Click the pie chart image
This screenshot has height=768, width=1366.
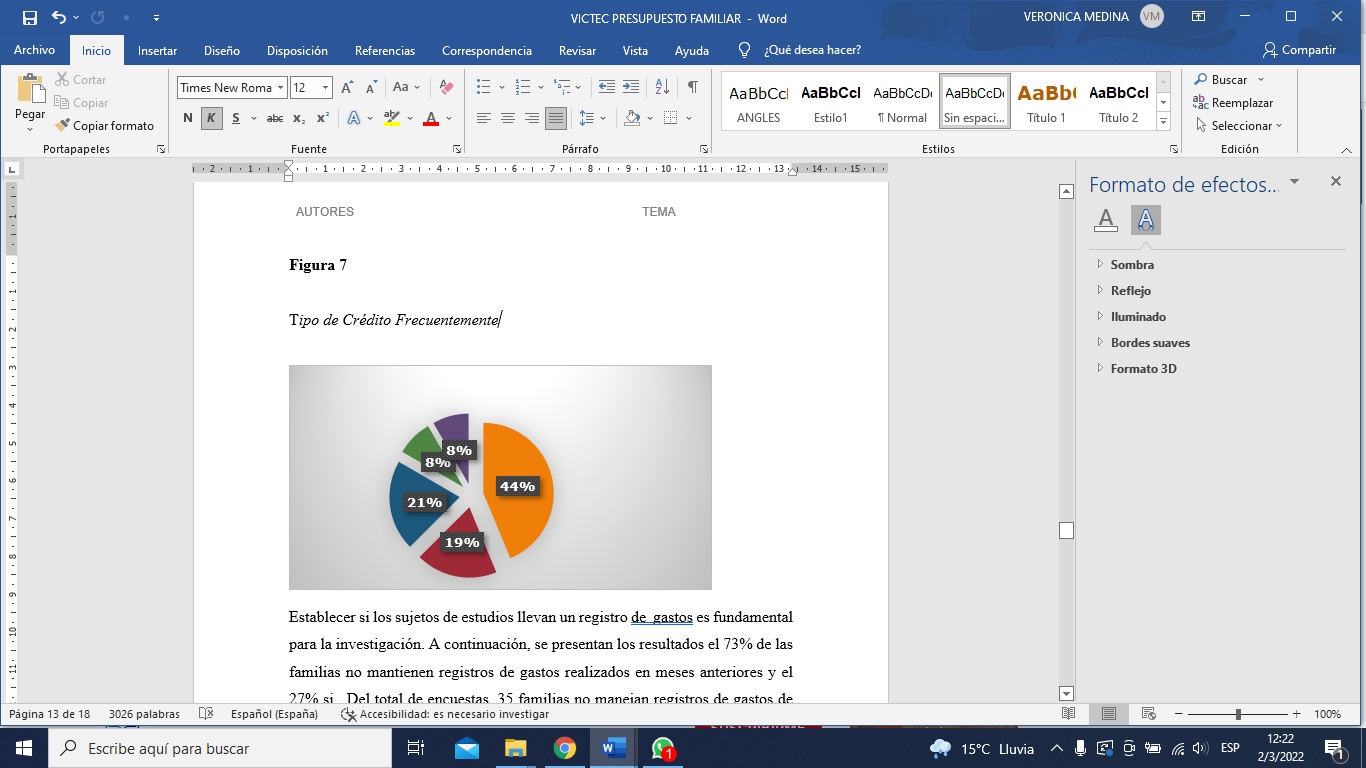point(500,477)
